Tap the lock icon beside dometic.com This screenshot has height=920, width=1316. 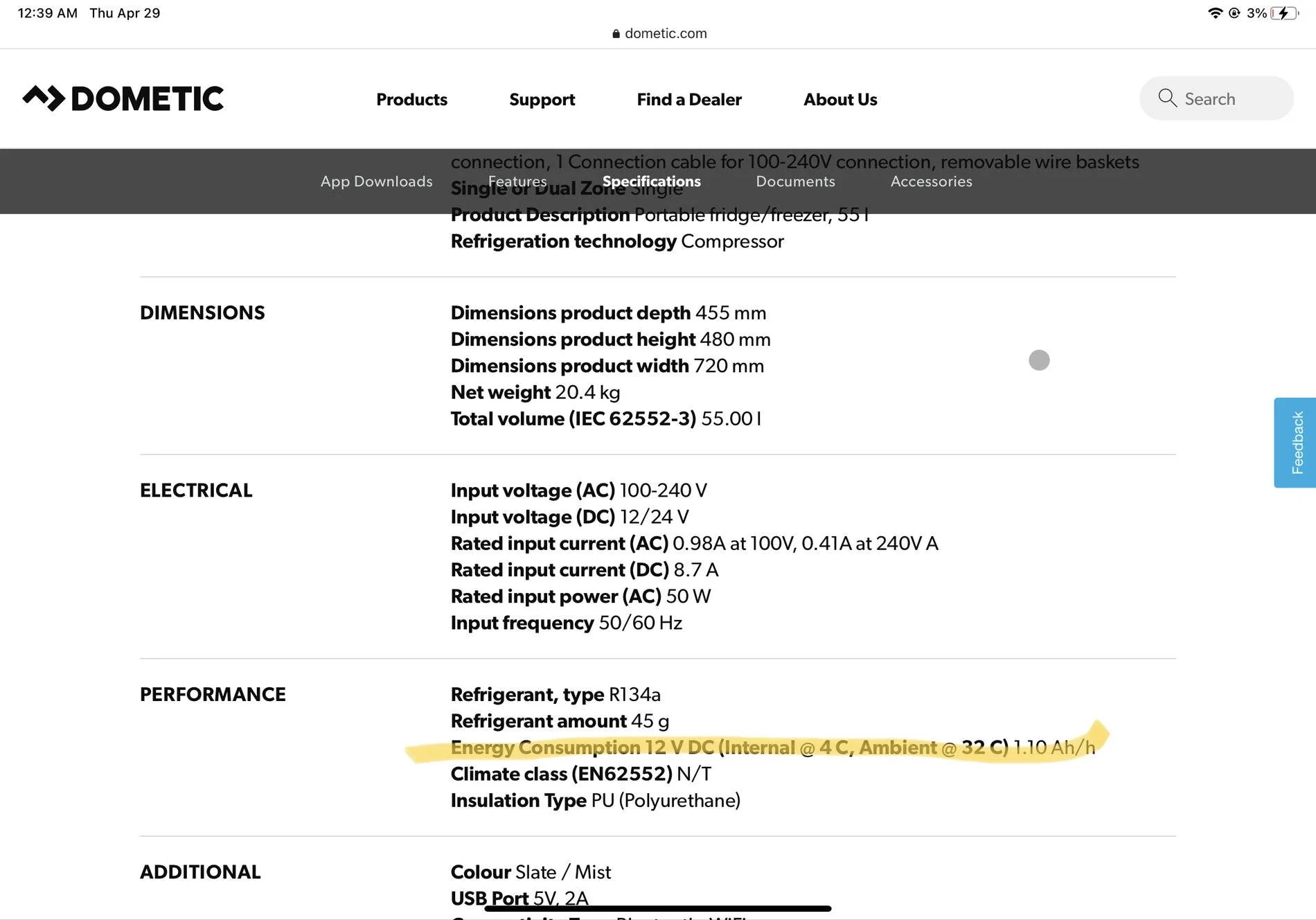[x=616, y=34]
